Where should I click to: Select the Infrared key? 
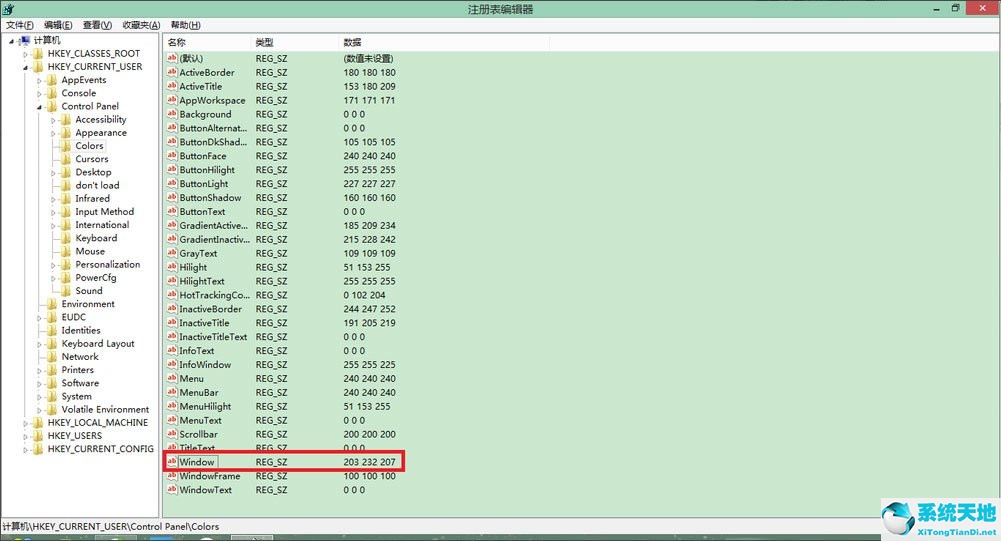pyautogui.click(x=93, y=199)
